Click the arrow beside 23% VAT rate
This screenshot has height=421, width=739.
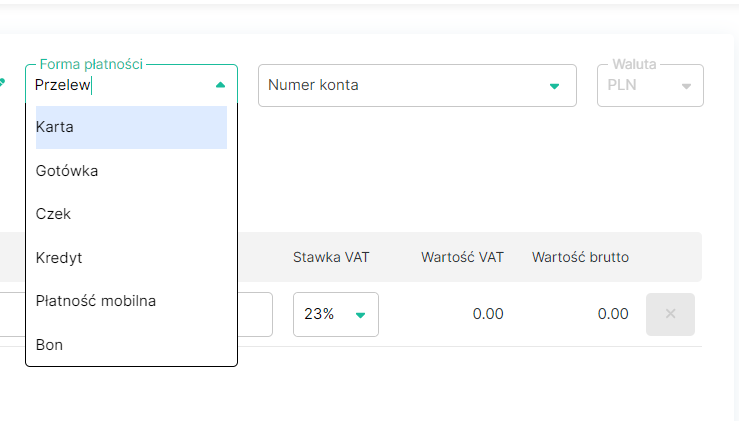360,315
